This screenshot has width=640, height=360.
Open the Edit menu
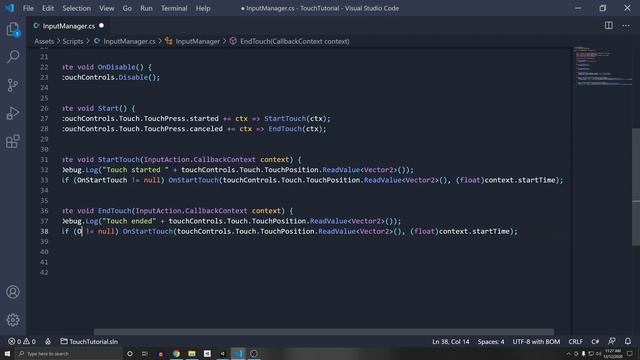[x=48, y=8]
